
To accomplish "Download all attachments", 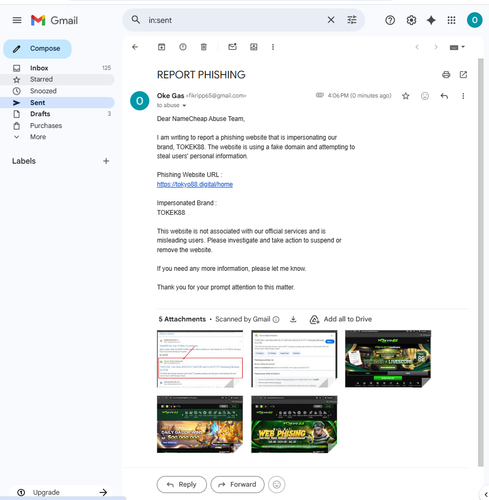I will (293, 319).
